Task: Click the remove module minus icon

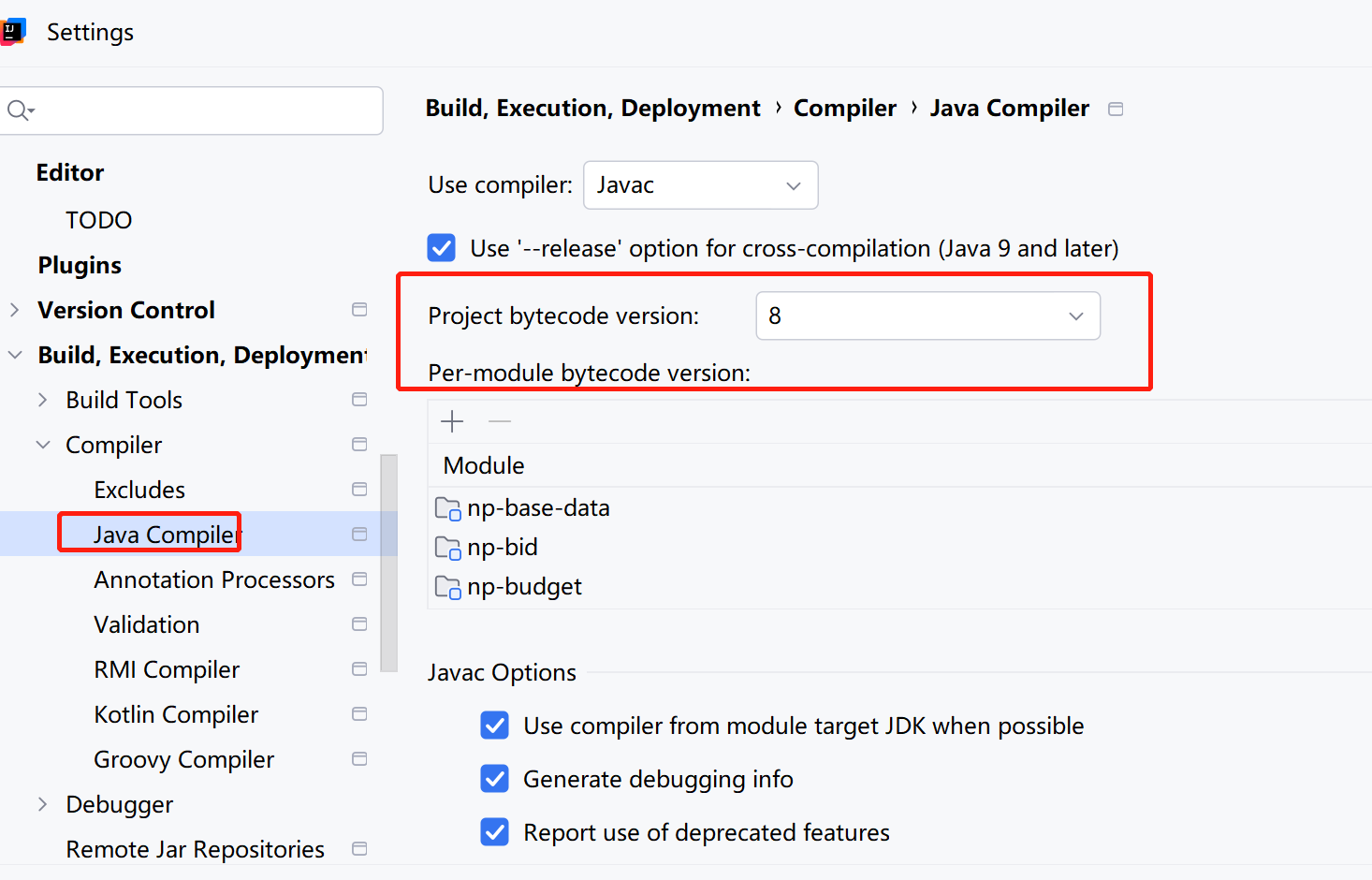Action: (500, 421)
